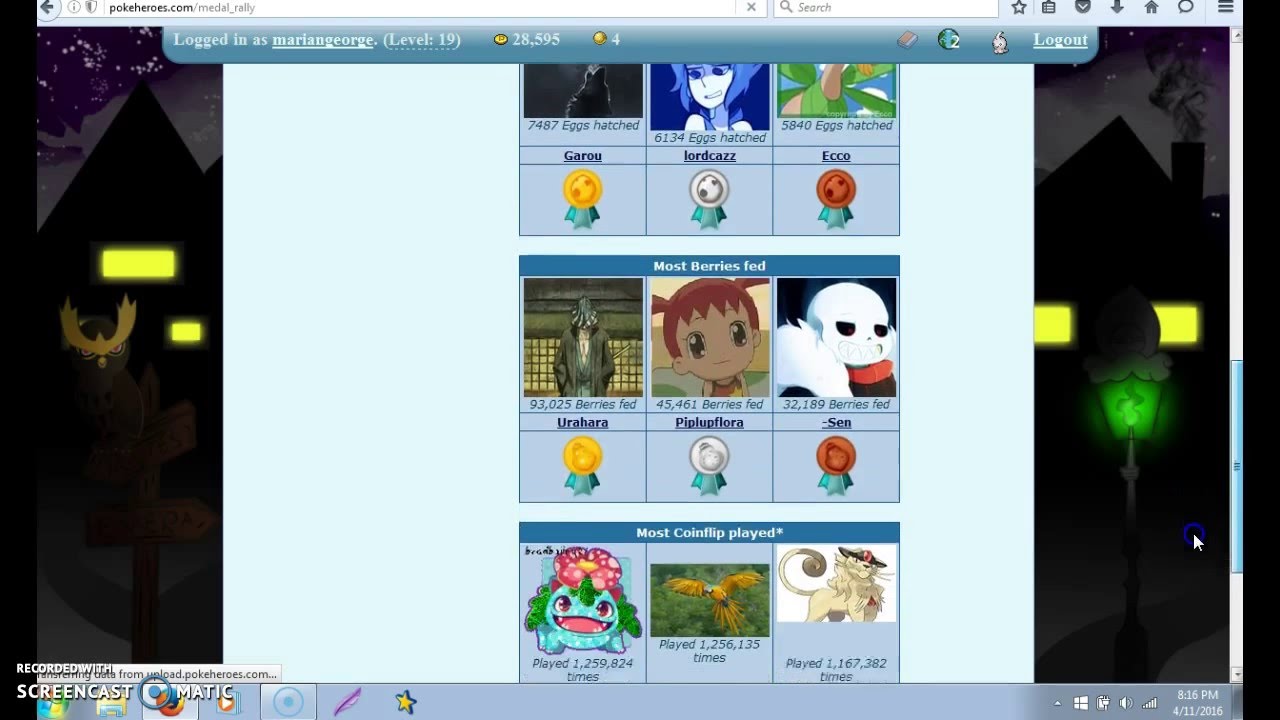
Task: Click the yellow parrot avatar under Most Coinflip played
Action: (710, 600)
